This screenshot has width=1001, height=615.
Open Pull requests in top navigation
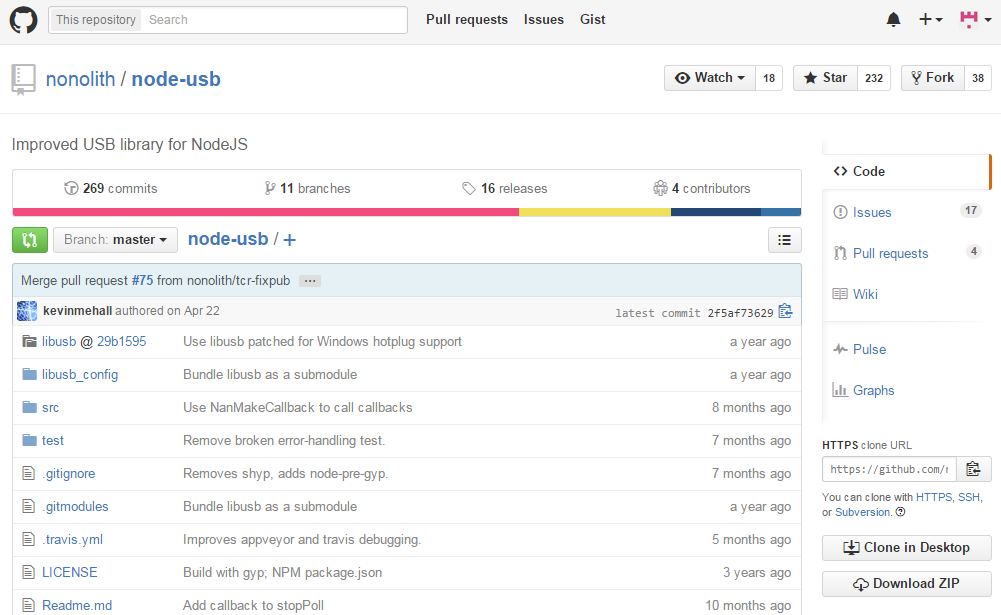[467, 20]
